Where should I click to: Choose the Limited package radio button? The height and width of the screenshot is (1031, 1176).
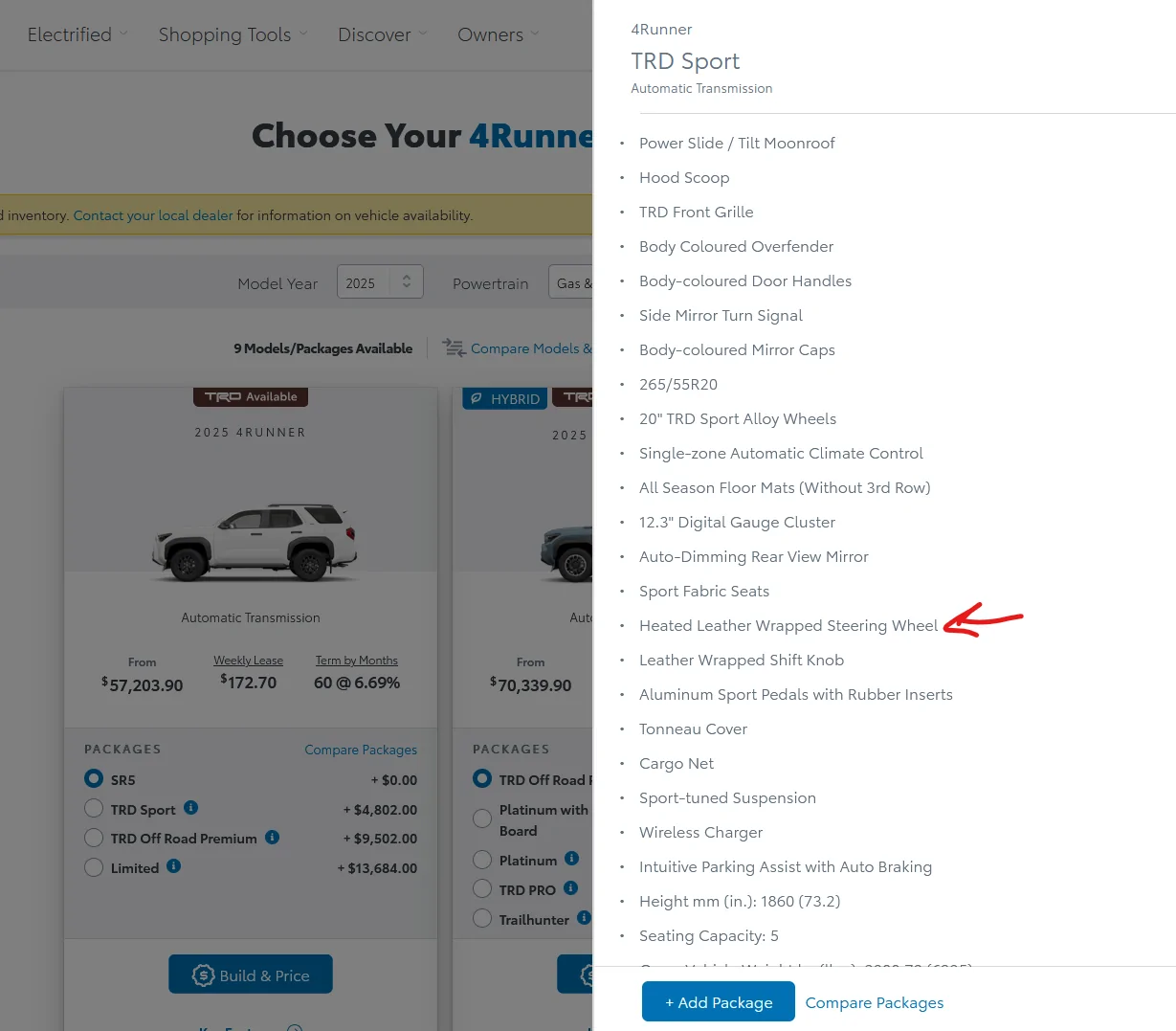pyautogui.click(x=94, y=868)
